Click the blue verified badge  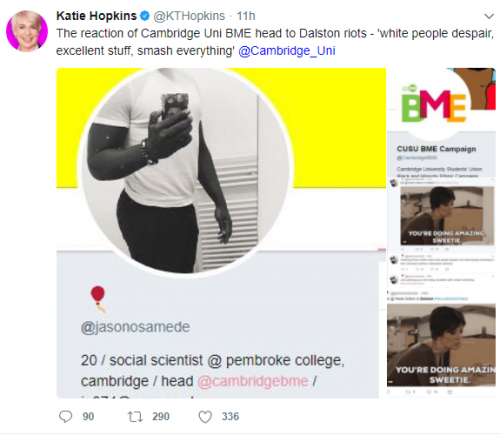point(145,16)
